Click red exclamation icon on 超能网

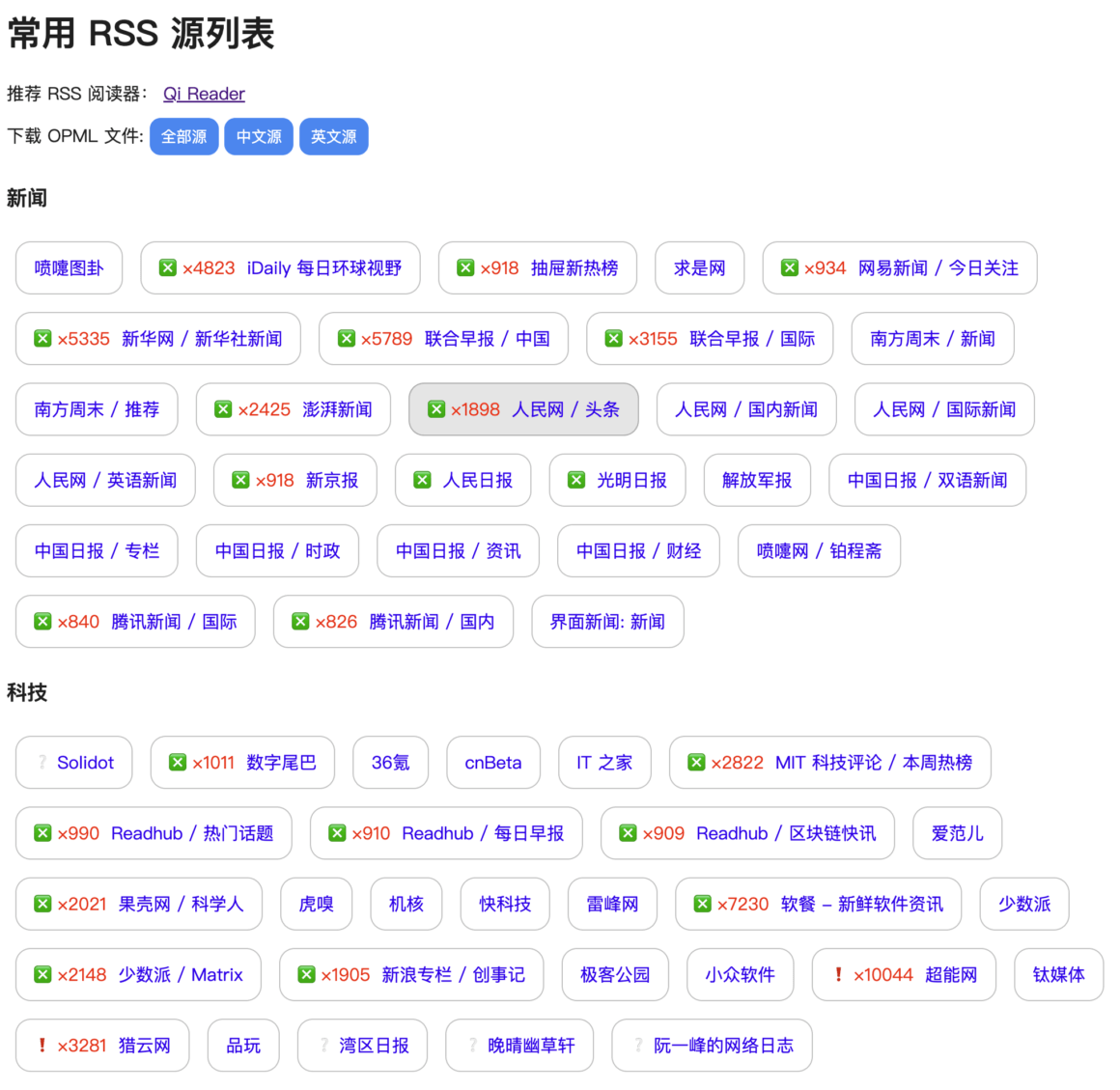point(838,975)
